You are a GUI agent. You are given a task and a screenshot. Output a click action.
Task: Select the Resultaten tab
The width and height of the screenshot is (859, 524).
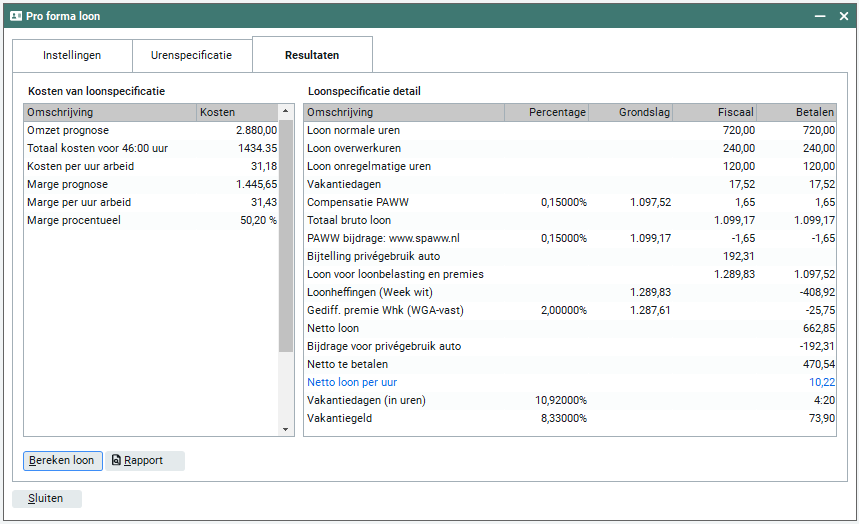(x=312, y=55)
